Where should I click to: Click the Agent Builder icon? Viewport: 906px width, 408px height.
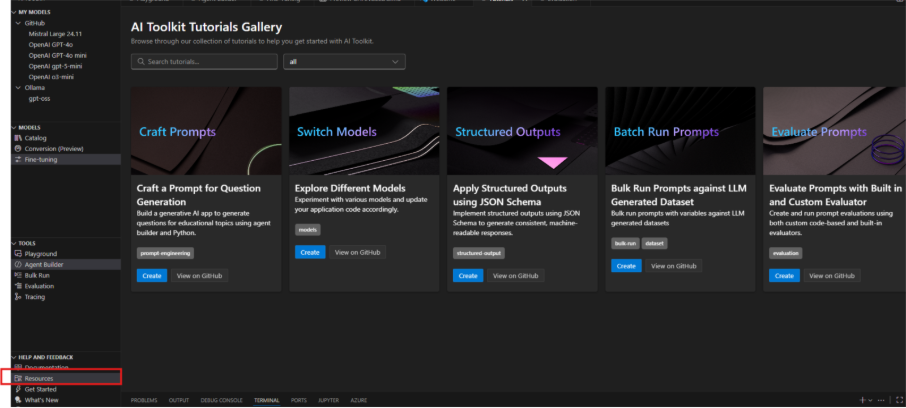[18, 265]
